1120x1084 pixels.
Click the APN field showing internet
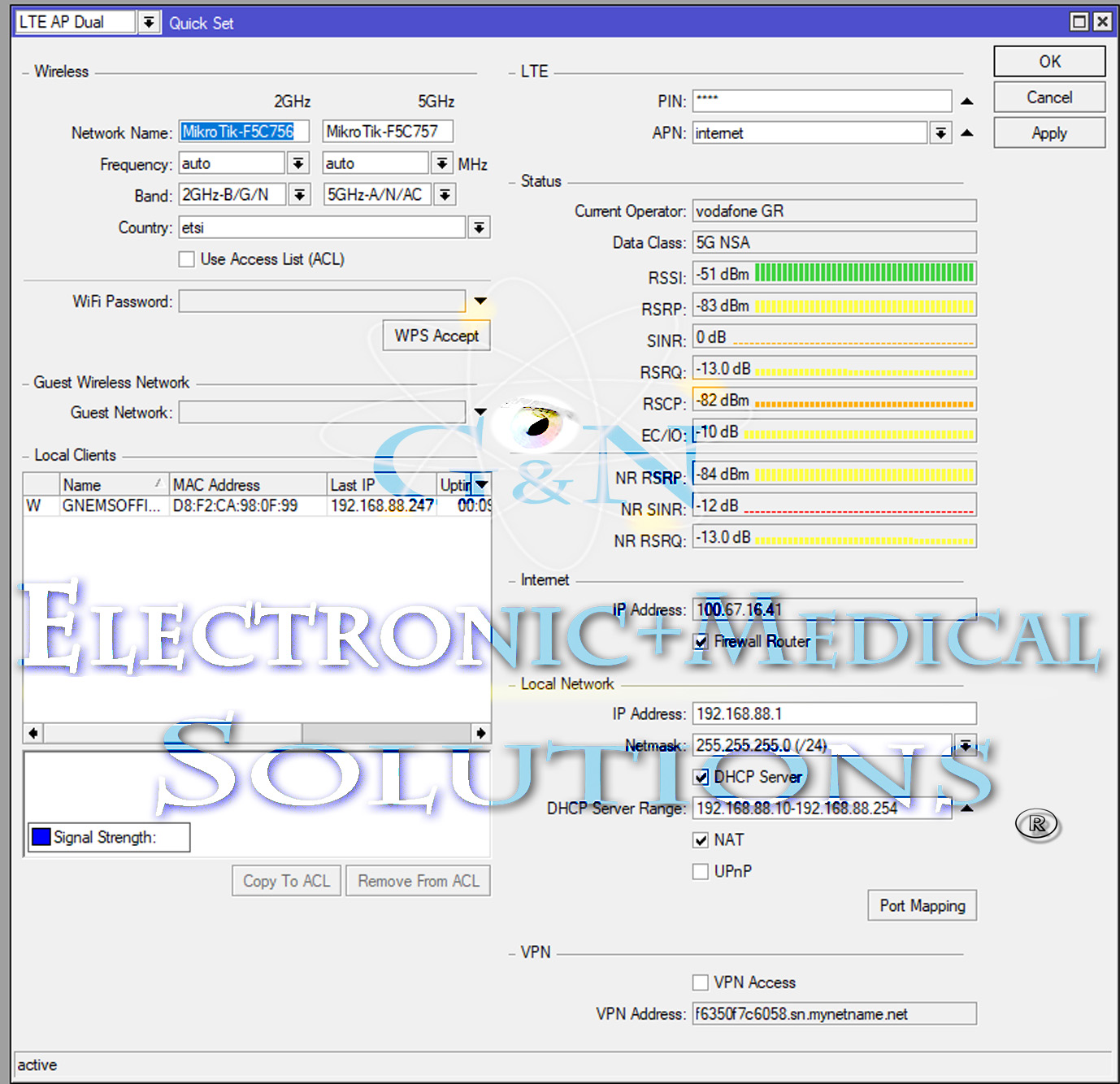tap(810, 132)
